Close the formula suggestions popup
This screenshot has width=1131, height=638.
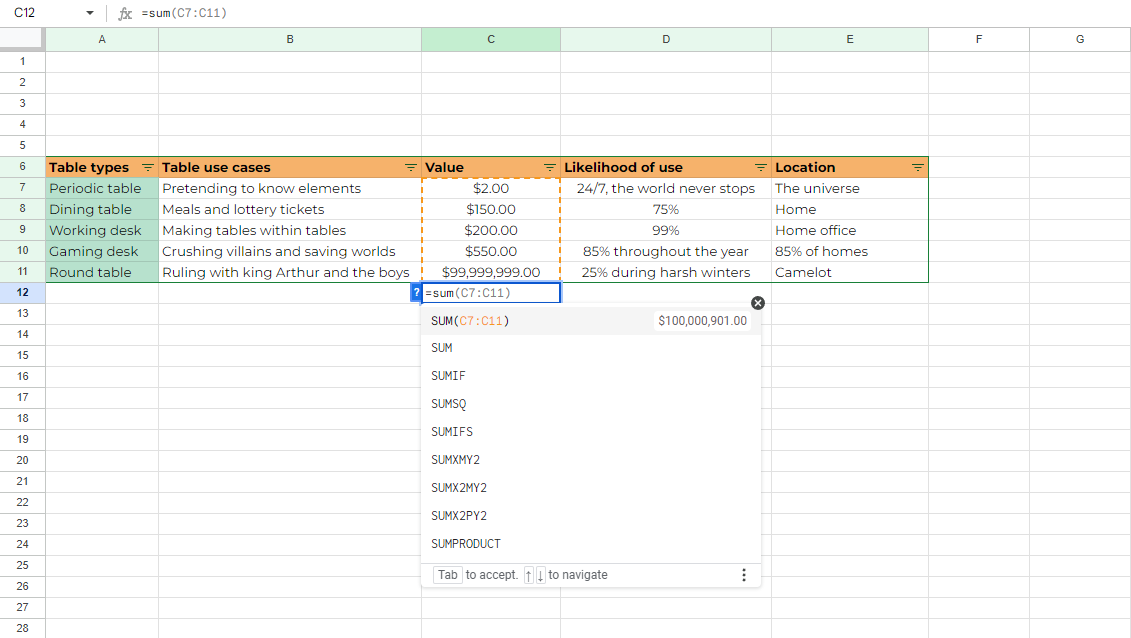757,303
